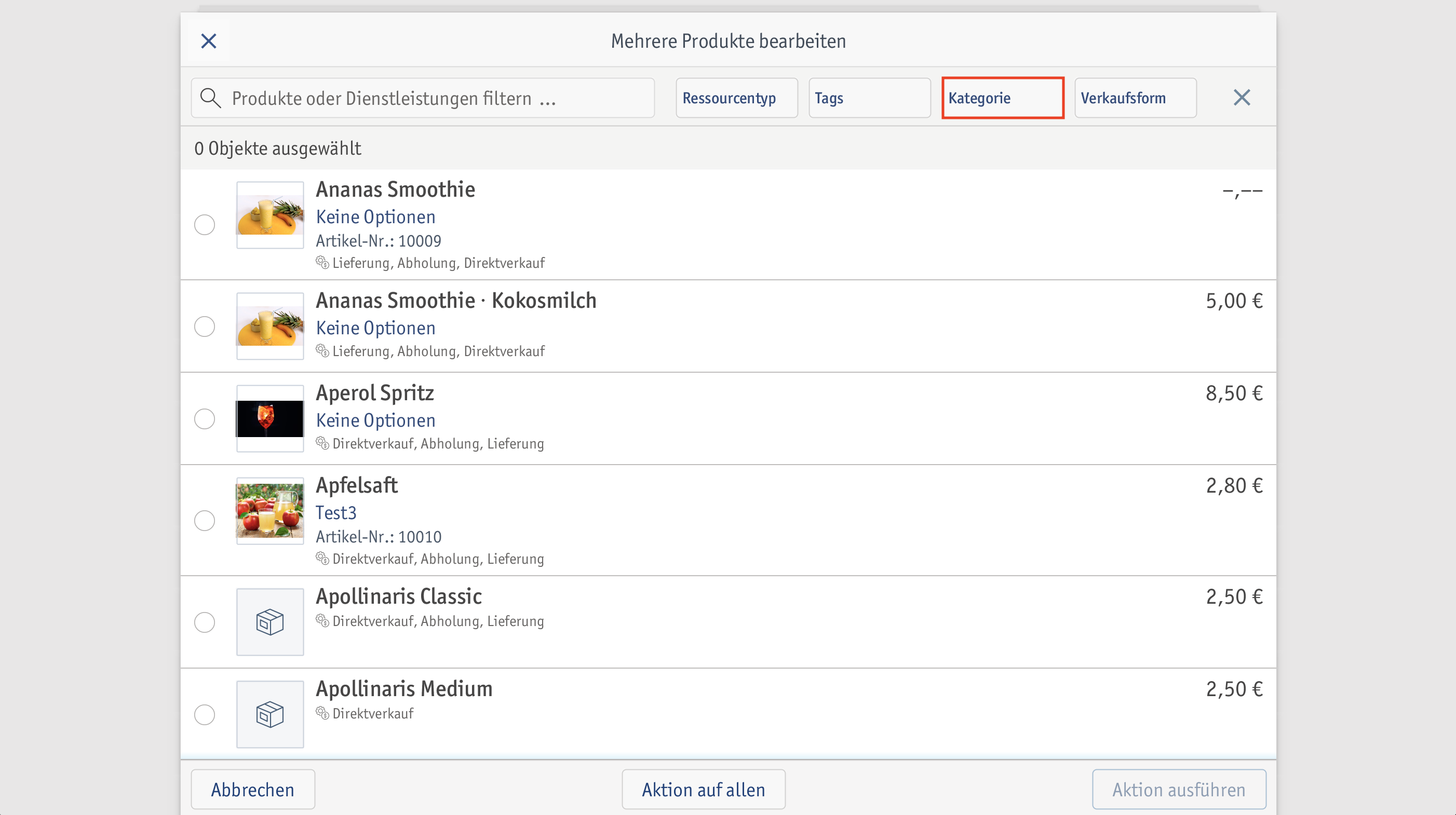Select the Ananas Smoothie 10009 radio button
Viewport: 1456px width, 815px height.
[x=205, y=224]
